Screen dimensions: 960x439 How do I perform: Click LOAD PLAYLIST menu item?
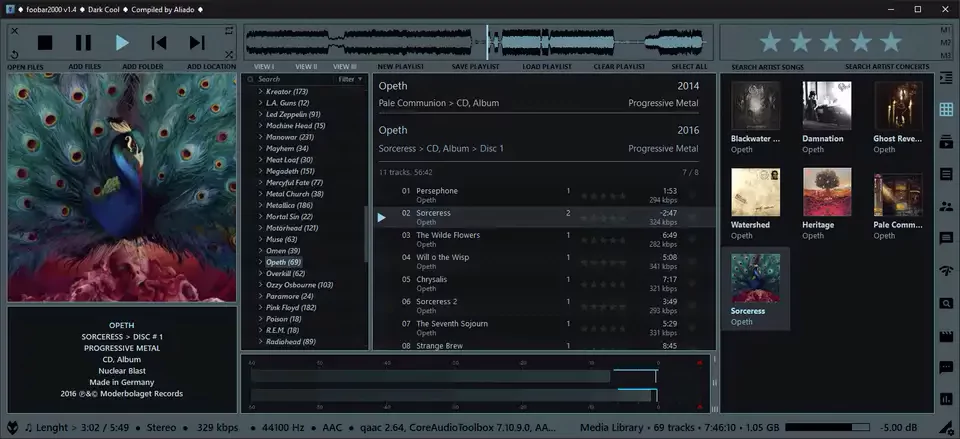tap(547, 67)
